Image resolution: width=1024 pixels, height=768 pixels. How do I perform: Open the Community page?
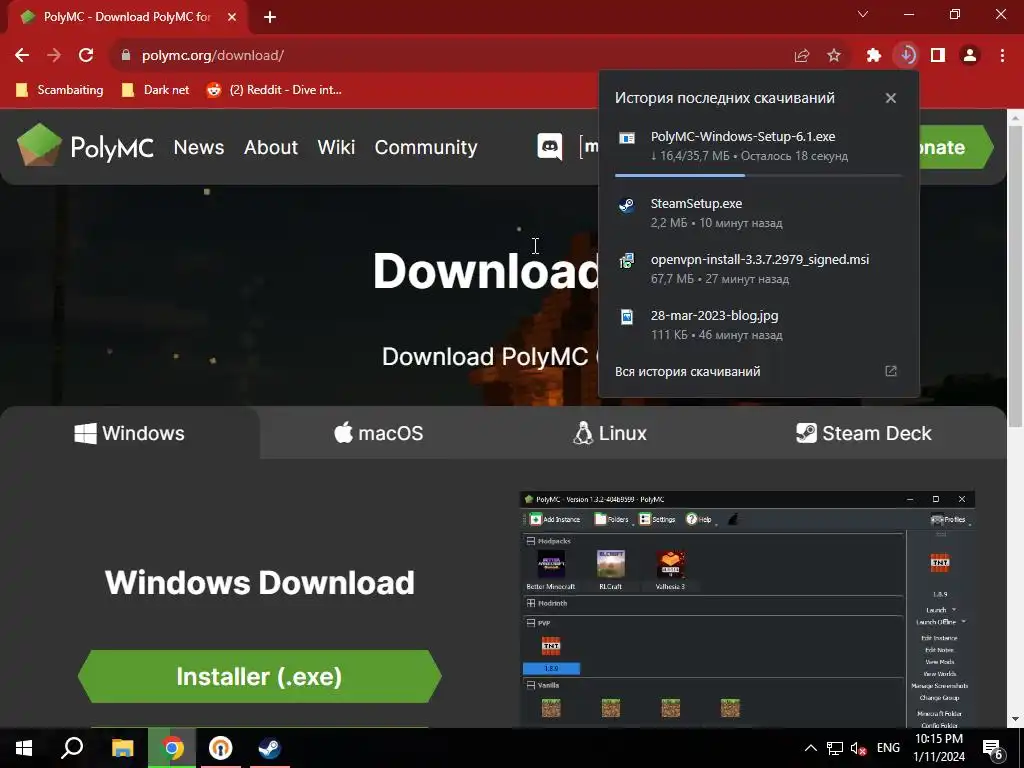click(426, 147)
